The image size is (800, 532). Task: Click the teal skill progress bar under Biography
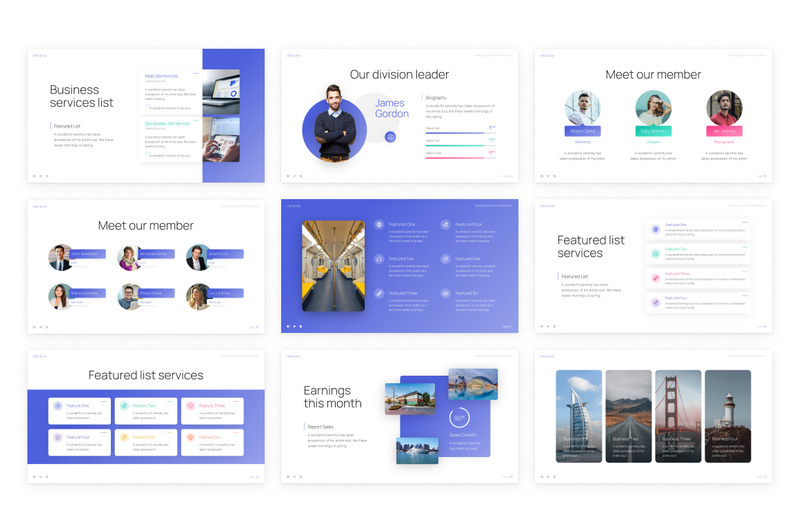460,145
